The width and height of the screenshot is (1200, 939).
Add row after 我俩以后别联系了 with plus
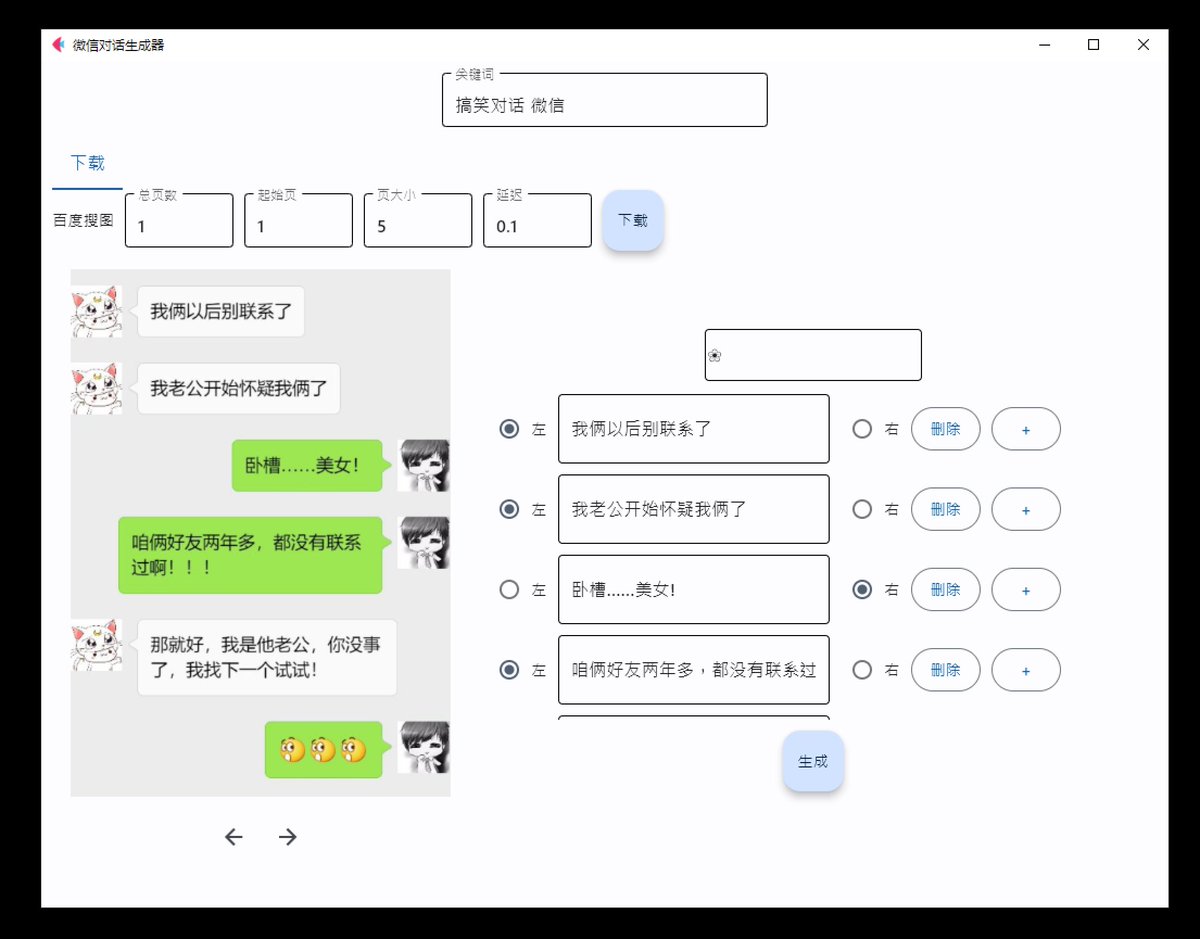click(1026, 429)
